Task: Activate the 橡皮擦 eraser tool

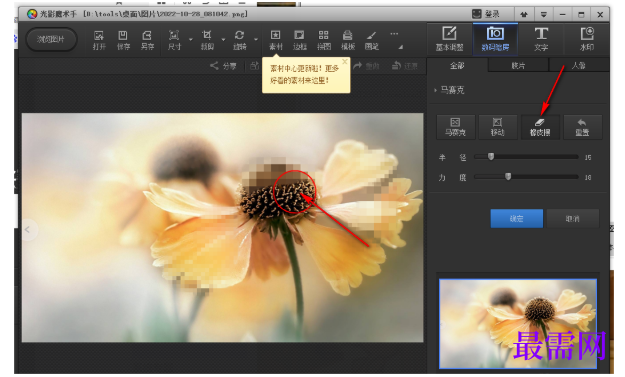Action: point(540,127)
